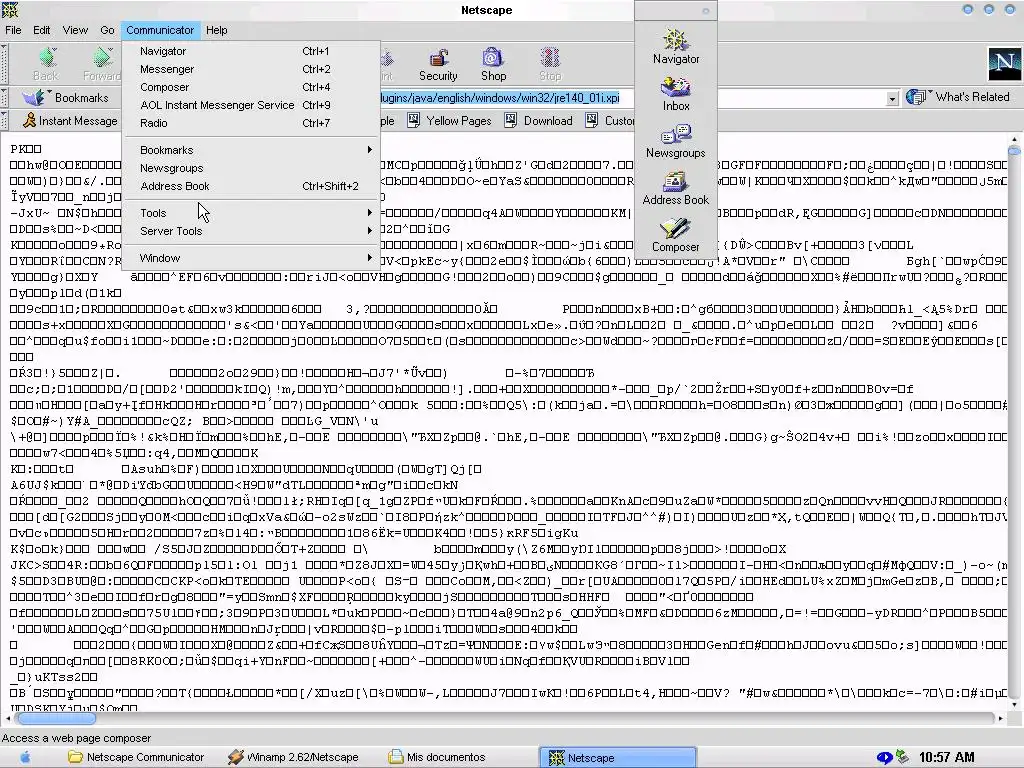Click horizontal scrollbar right arrow
The height and width of the screenshot is (768, 1024).
click(1000, 718)
